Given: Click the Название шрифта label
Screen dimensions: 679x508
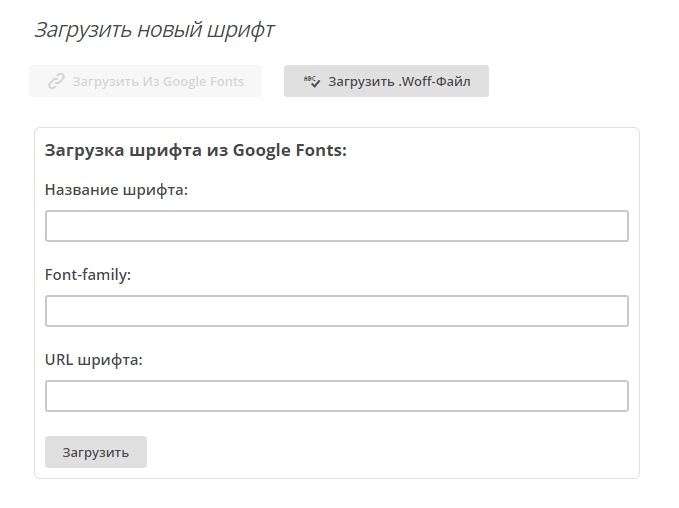Looking at the screenshot, I should pyautogui.click(x=116, y=189).
